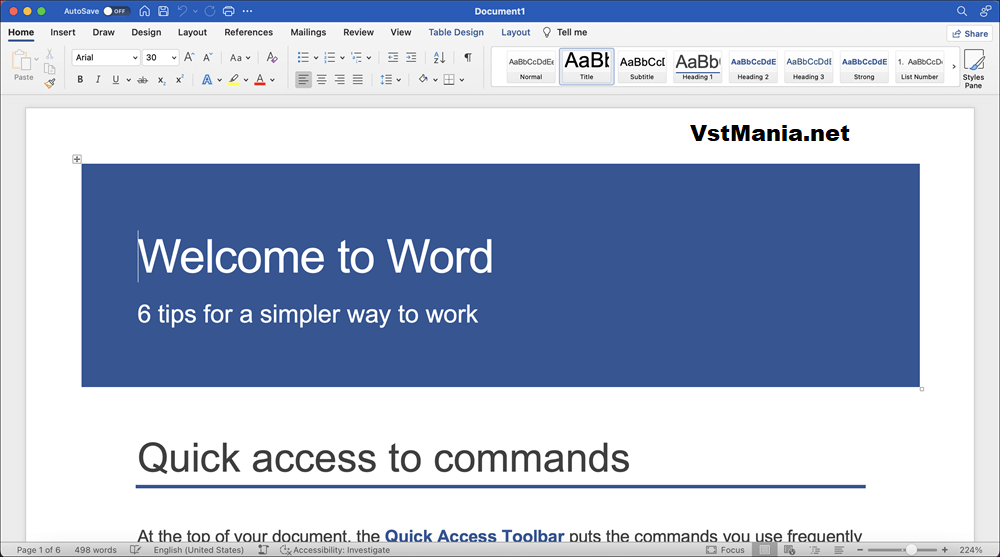The height and width of the screenshot is (557, 1000).
Task: Start a bulleted list
Action: click(303, 57)
